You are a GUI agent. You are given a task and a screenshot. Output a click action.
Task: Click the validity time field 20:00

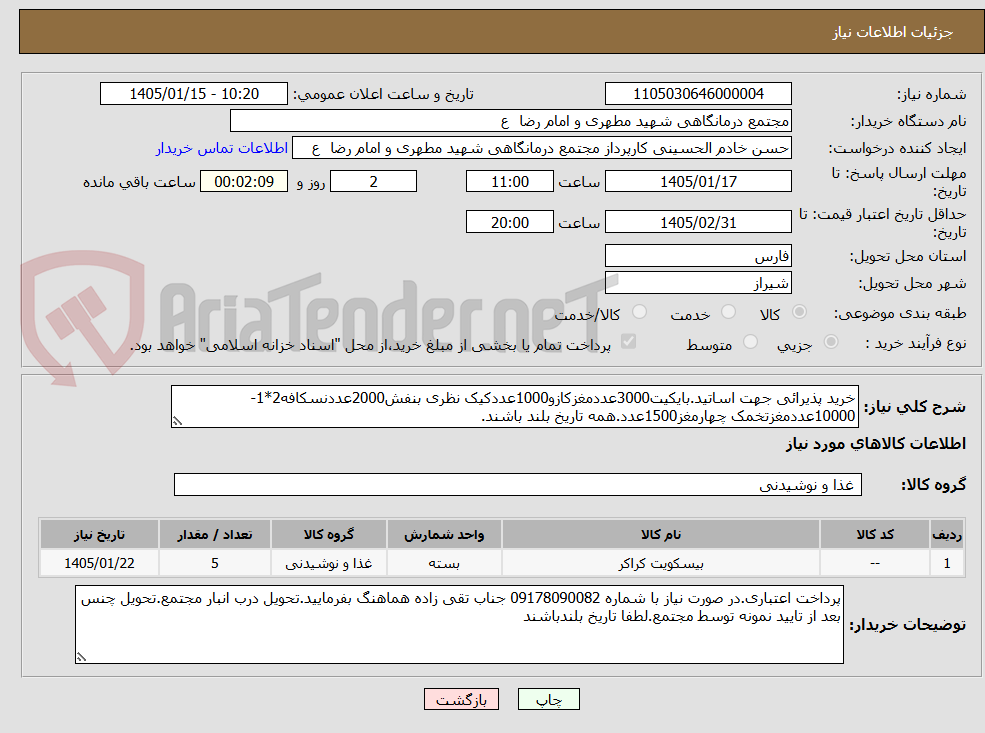[x=509, y=222]
